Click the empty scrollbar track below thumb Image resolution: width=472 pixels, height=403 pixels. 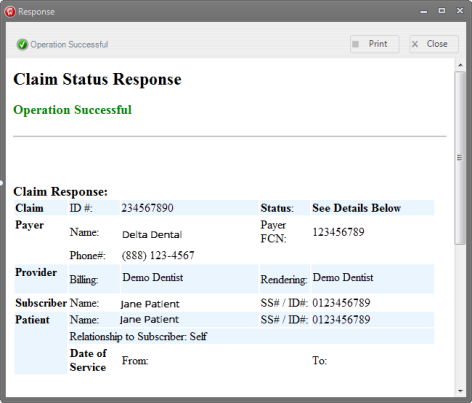click(460, 315)
